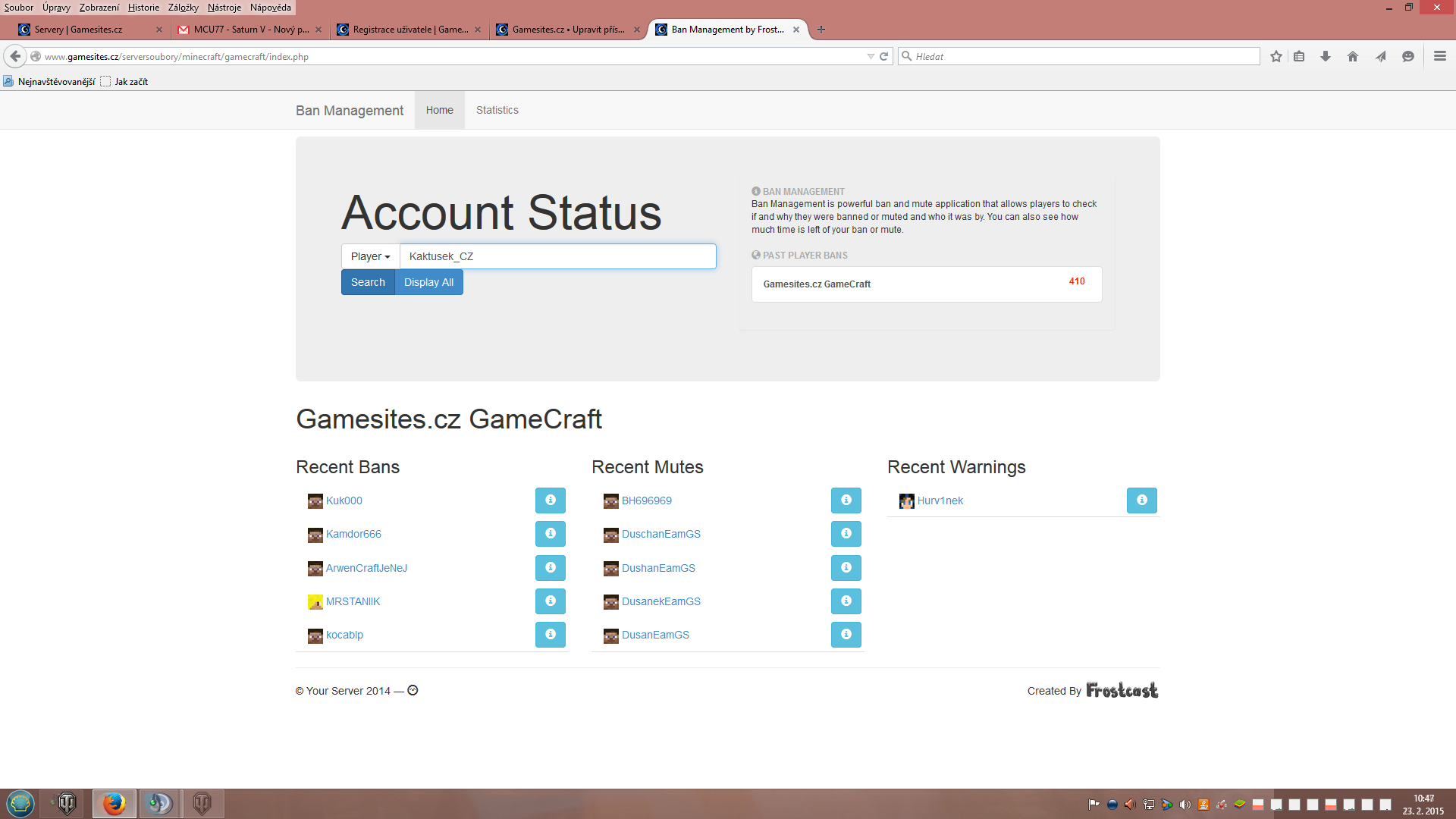
Task: Open the Statistics navigation tab
Action: point(497,111)
